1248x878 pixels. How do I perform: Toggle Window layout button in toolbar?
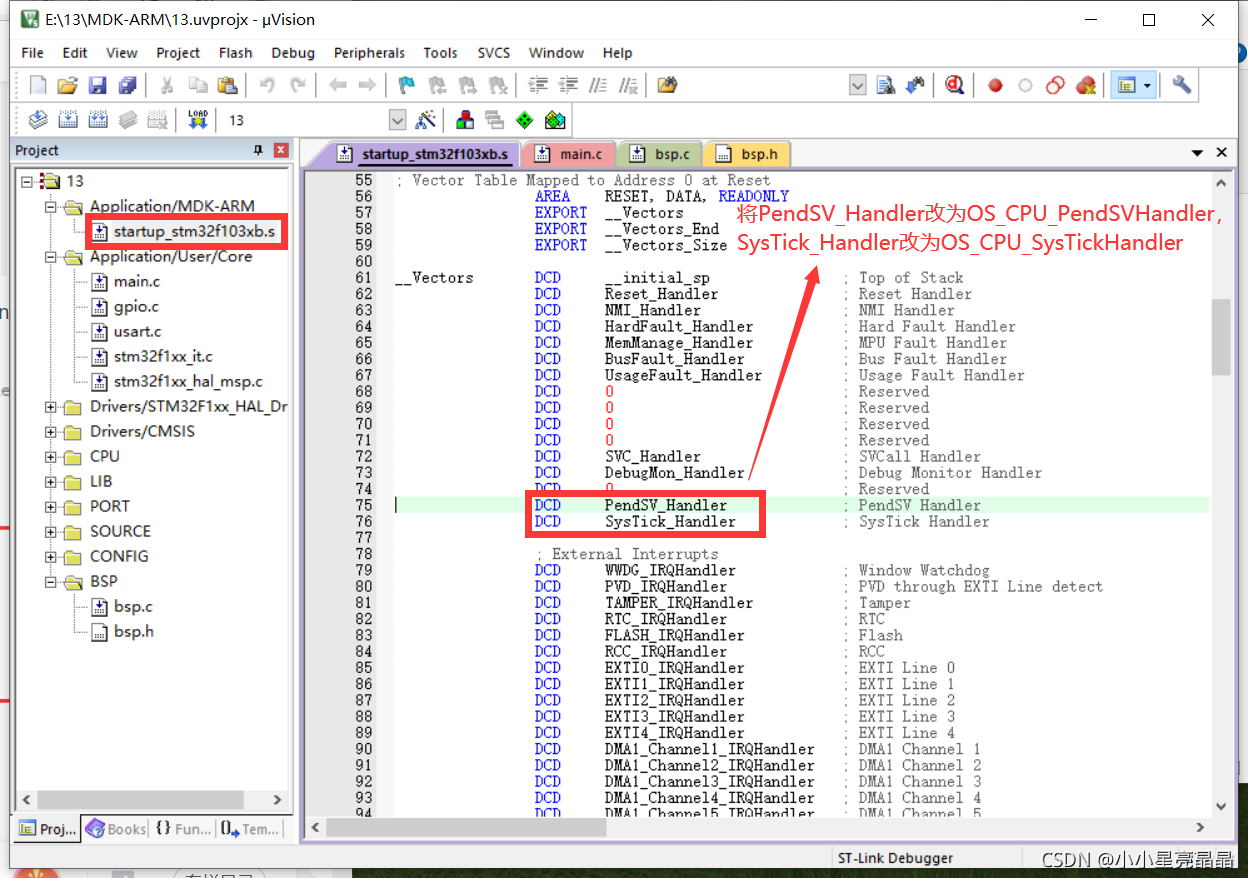1127,85
